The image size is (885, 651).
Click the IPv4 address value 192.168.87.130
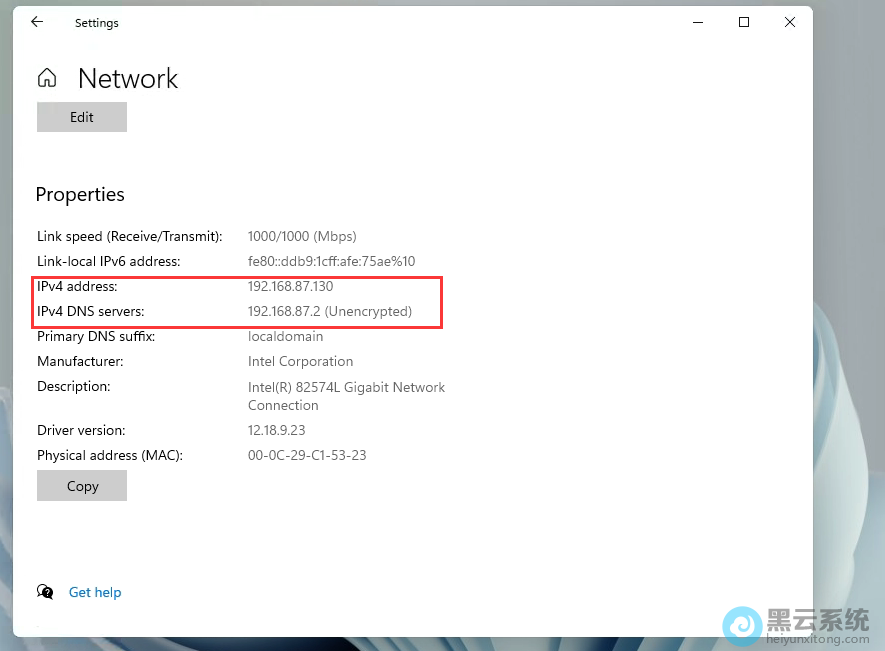[290, 287]
